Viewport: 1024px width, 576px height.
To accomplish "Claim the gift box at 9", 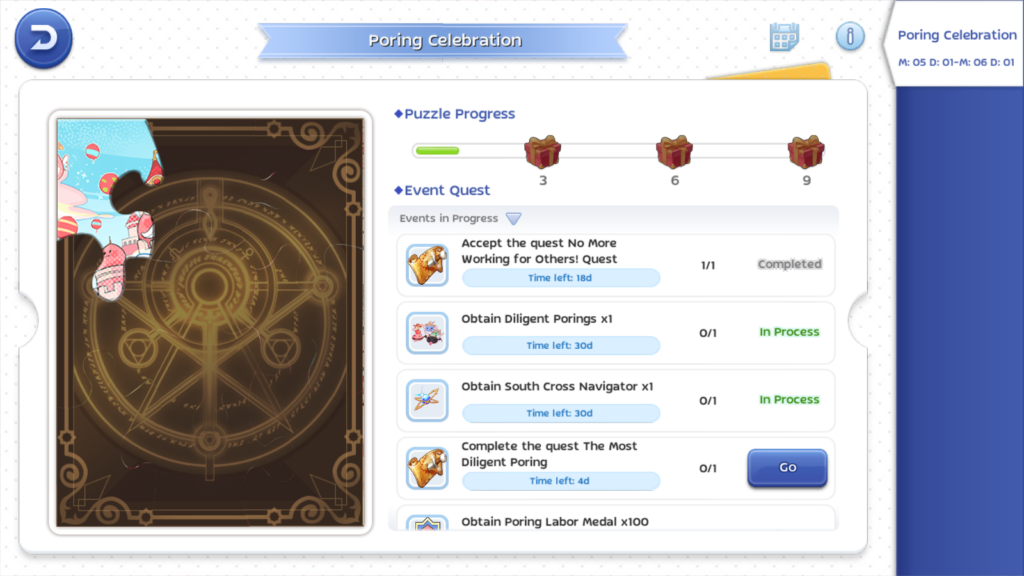I will [806, 152].
